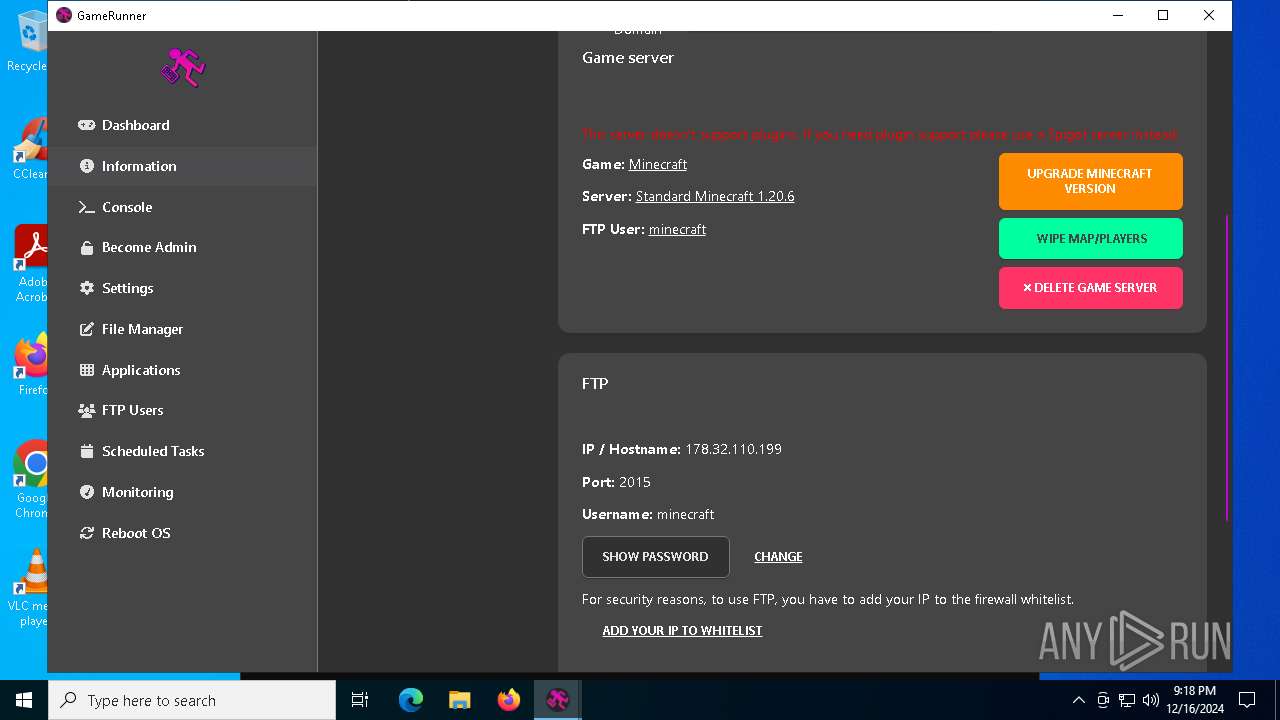
Task: Click the Information circle icon
Action: pos(86,166)
